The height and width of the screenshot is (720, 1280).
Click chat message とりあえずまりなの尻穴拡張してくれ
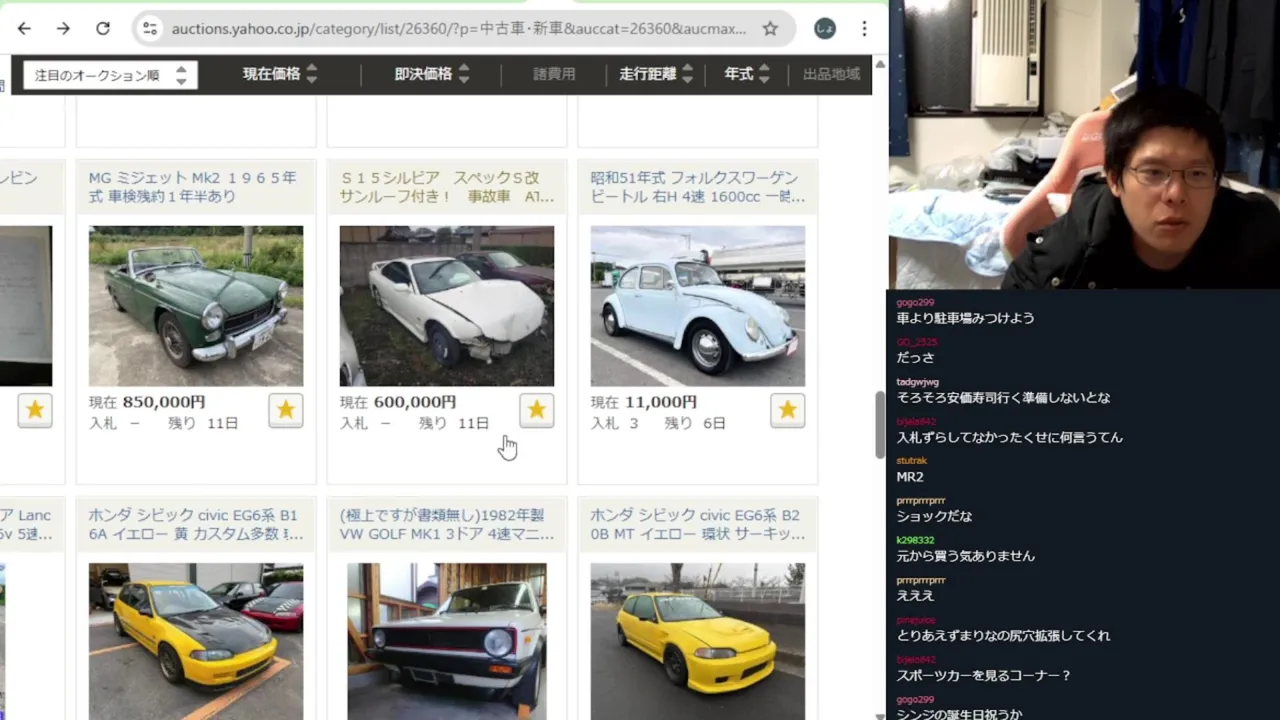click(x=1003, y=636)
